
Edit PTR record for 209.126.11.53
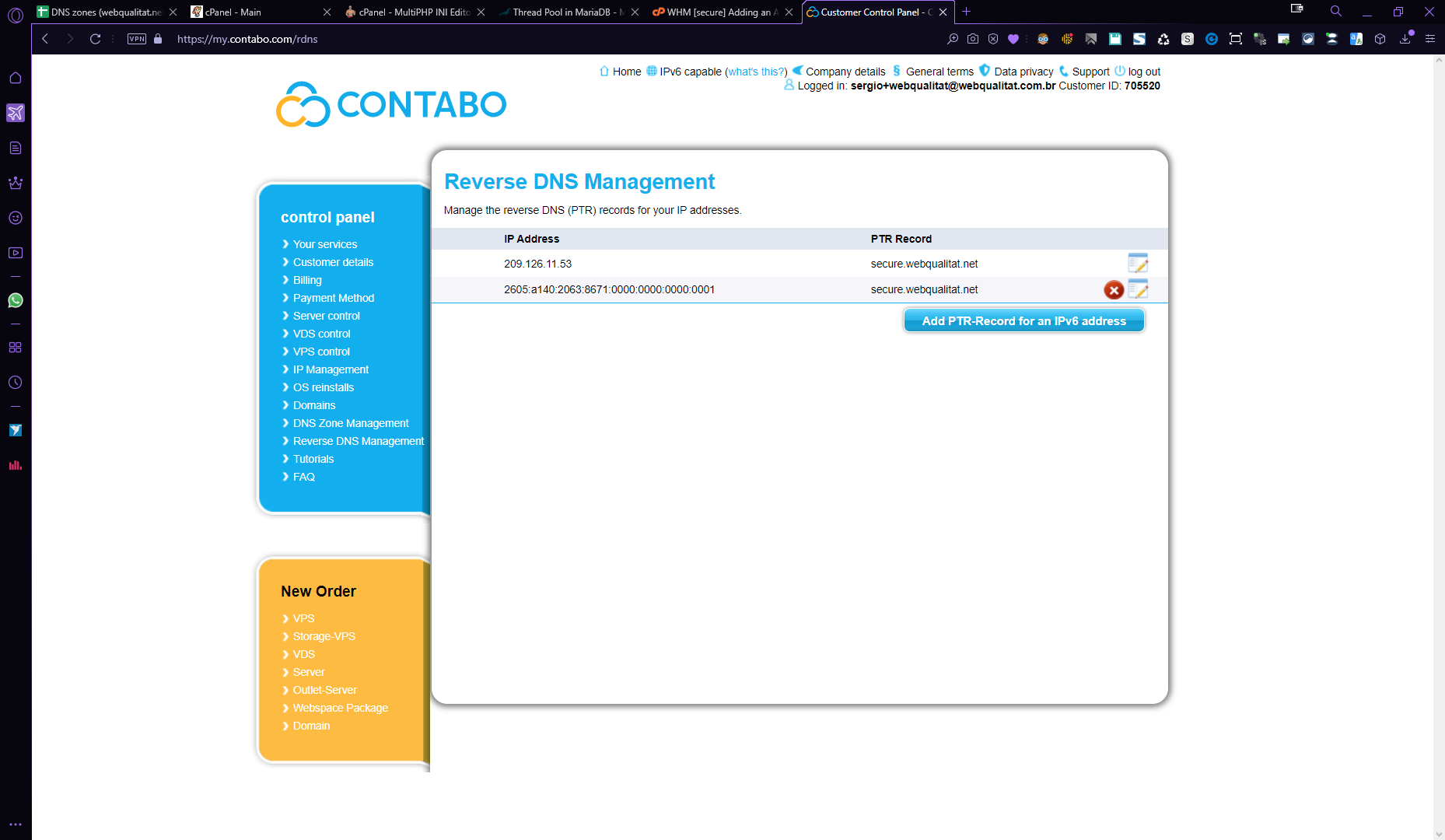(1138, 264)
